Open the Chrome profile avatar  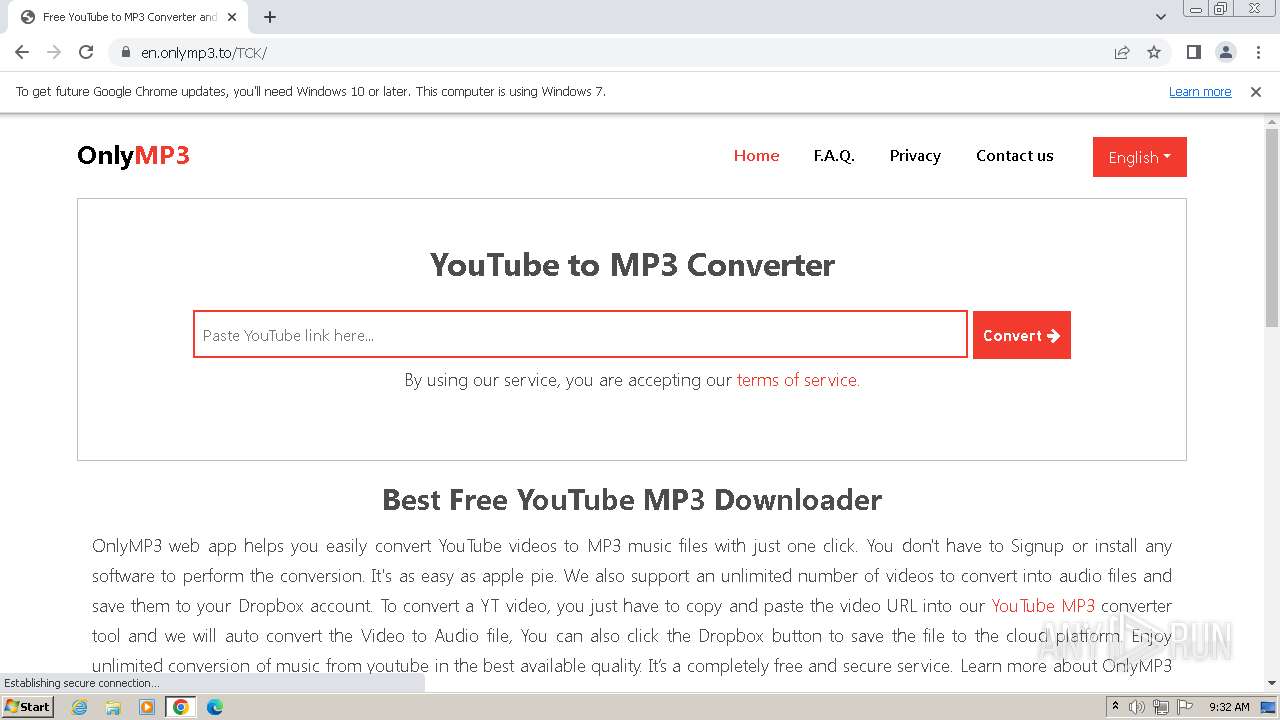pos(1226,52)
